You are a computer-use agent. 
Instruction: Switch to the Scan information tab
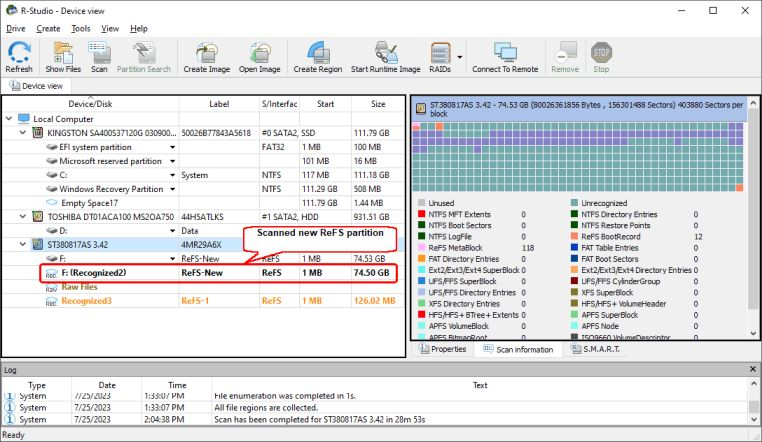coord(518,349)
